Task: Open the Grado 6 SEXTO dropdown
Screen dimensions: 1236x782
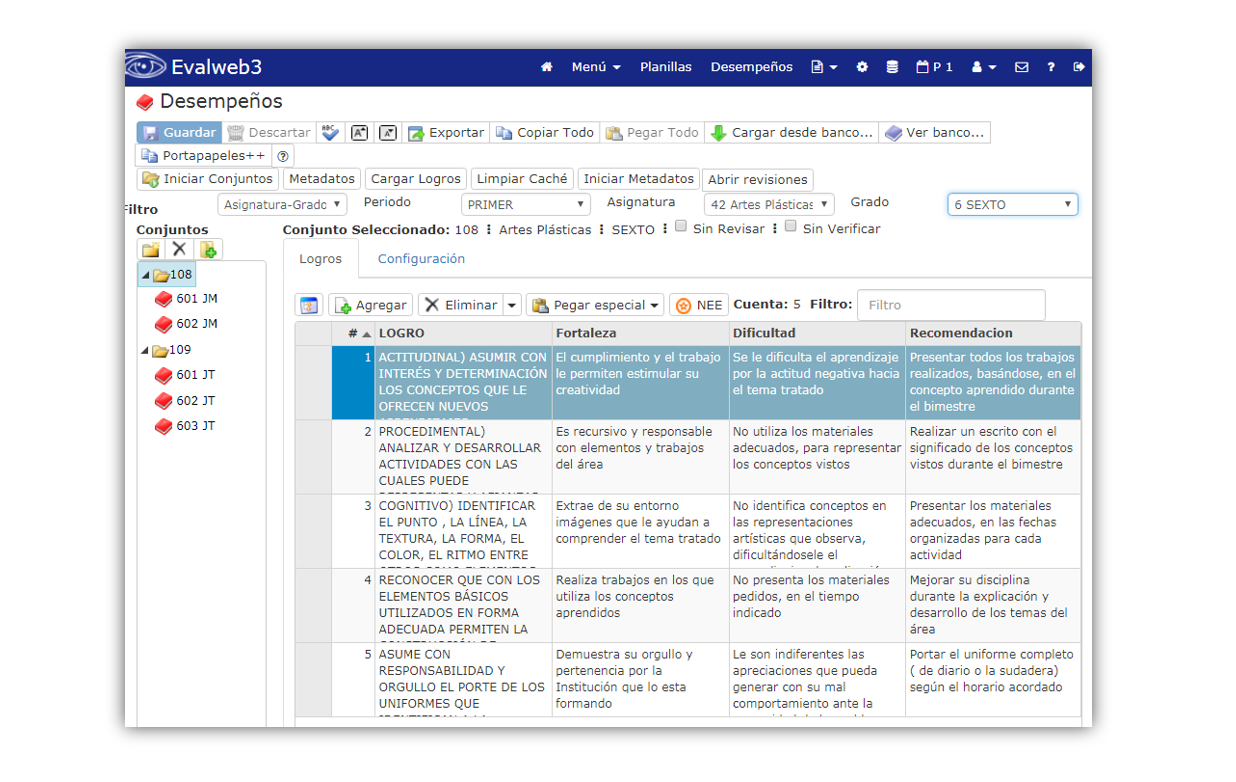Action: coord(1012,204)
